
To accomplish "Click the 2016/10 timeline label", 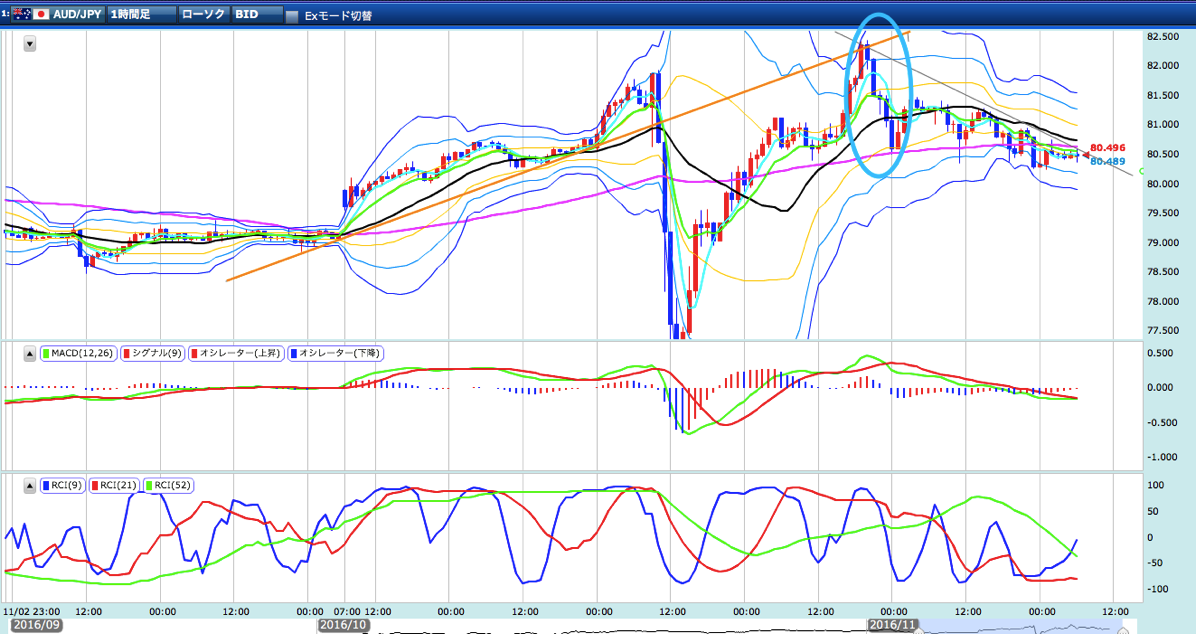I will (342, 625).
